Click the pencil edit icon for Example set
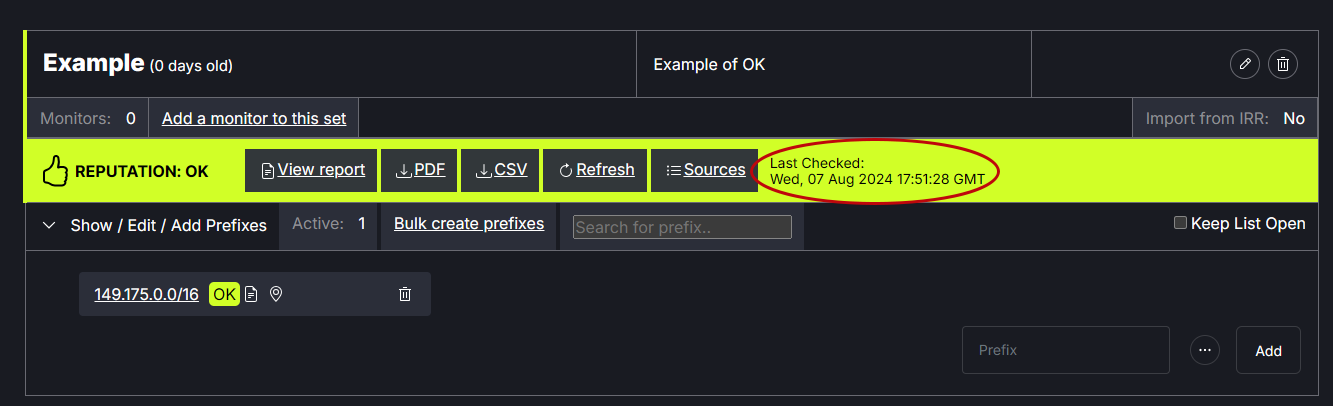The width and height of the screenshot is (1333, 406). tap(1244, 64)
